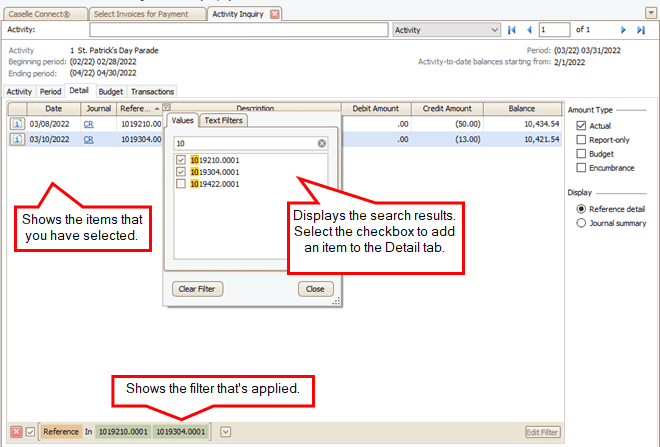
Task: Remove the applied filter with red X
Action: point(16,431)
